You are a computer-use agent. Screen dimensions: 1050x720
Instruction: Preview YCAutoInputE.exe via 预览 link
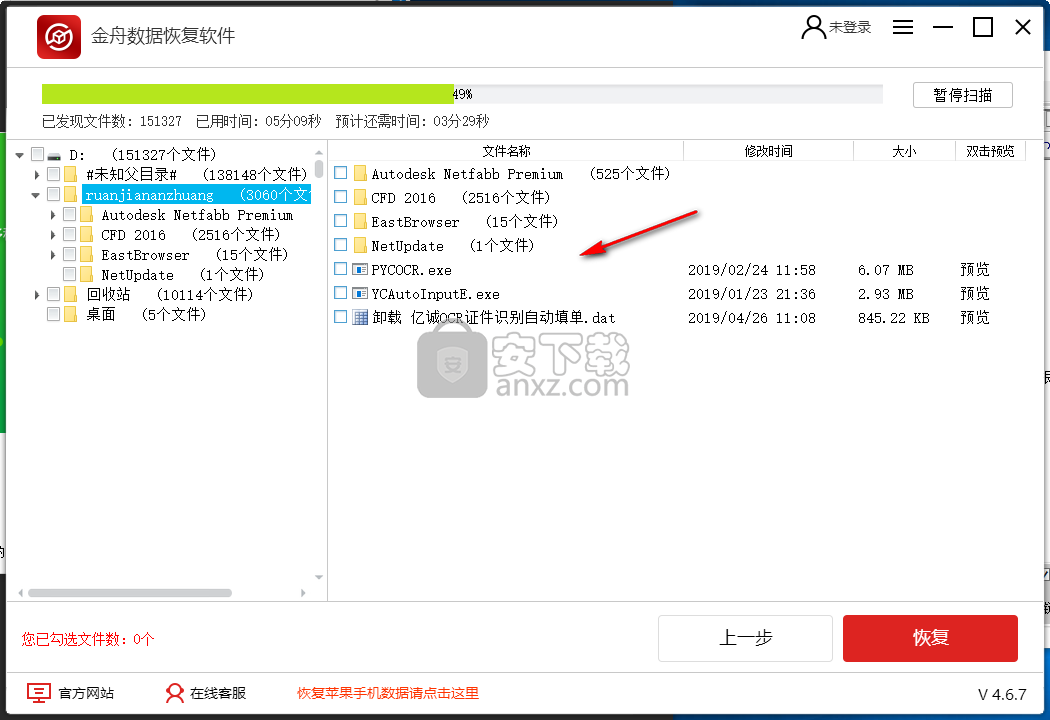coord(974,293)
